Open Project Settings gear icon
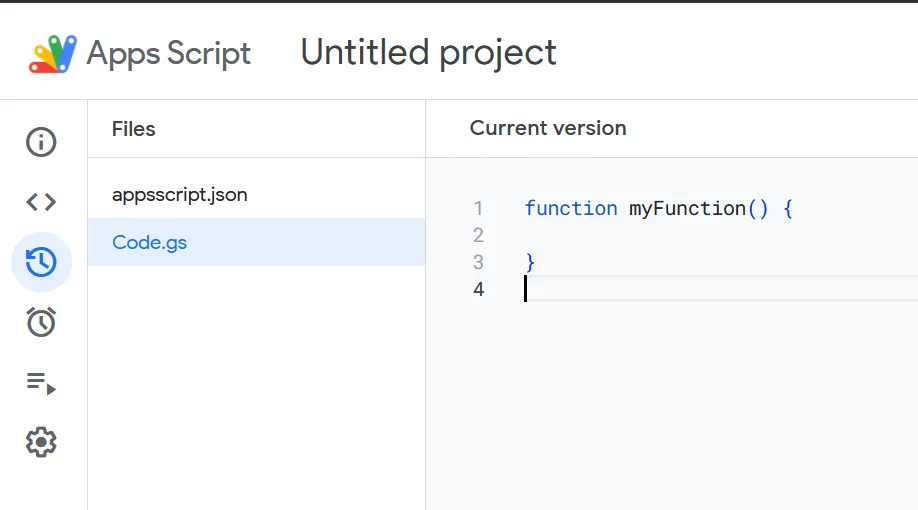Screen dimensions: 918x510 tap(41, 442)
